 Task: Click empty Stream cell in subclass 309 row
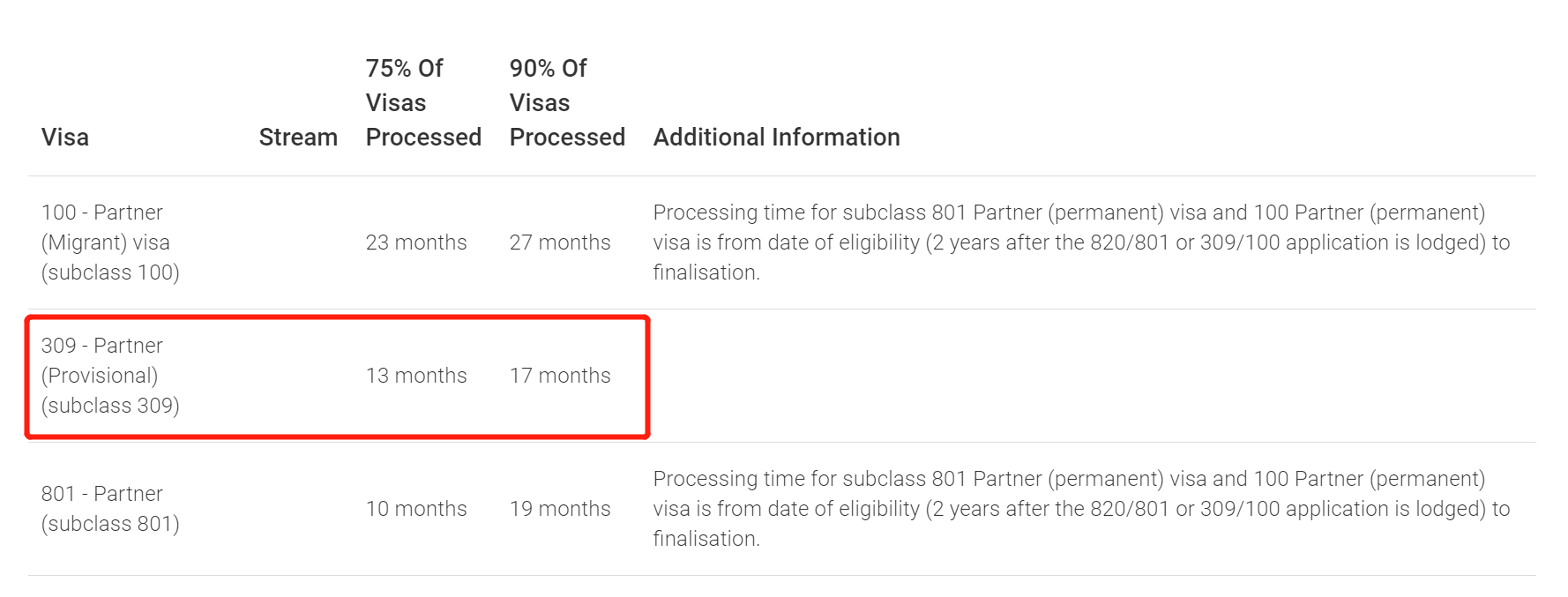coord(298,376)
